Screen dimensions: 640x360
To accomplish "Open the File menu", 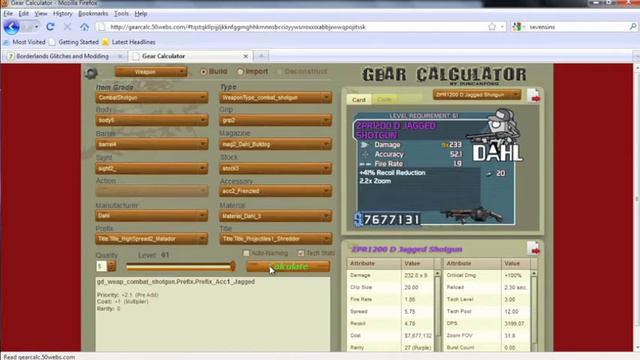I will (8, 13).
